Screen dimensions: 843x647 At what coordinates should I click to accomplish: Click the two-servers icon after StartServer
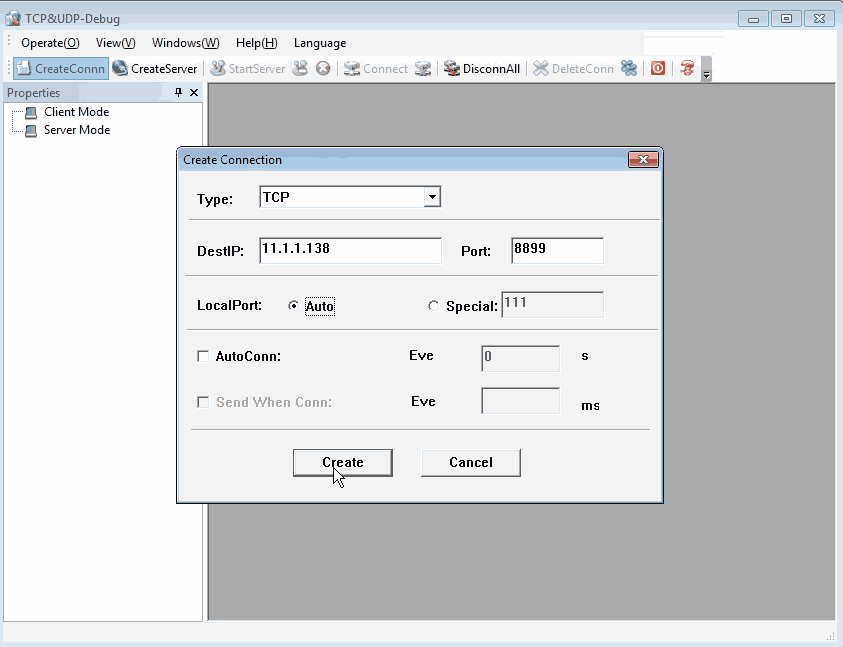pos(300,69)
